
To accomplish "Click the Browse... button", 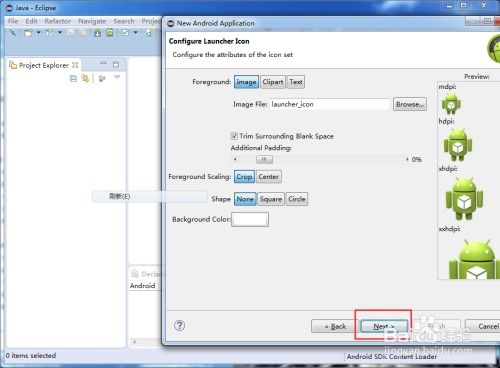I will [x=410, y=104].
